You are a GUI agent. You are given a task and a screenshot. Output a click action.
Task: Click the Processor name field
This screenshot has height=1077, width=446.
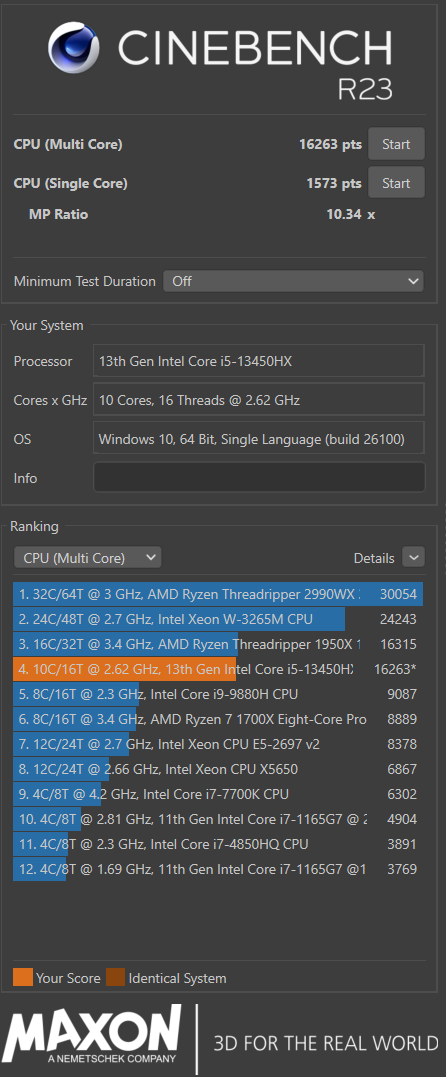259,361
